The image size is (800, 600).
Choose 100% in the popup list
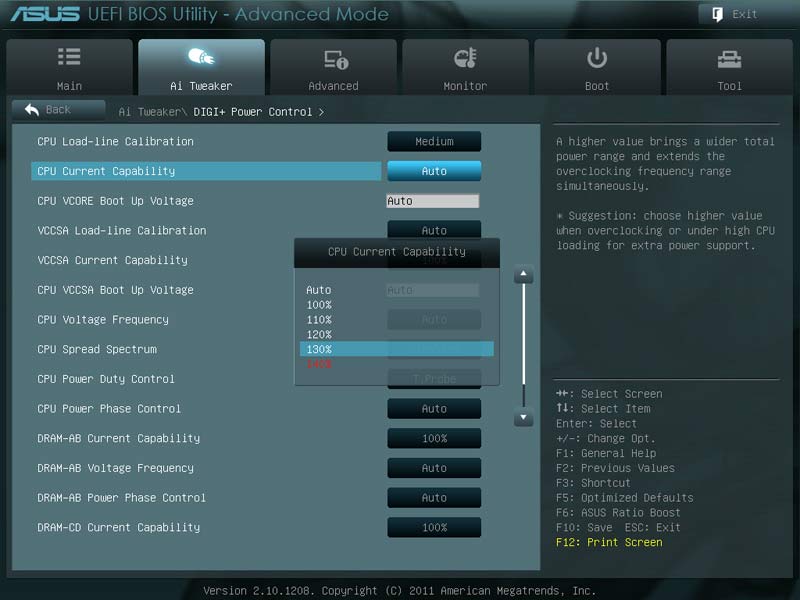(x=319, y=305)
